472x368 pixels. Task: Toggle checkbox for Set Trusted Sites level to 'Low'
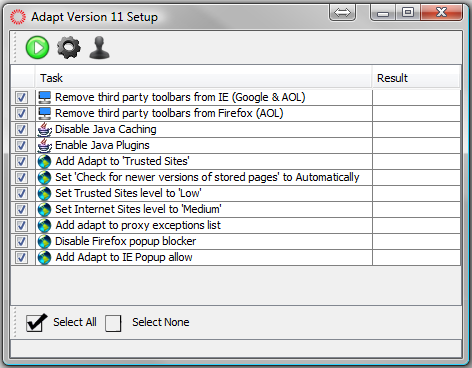tap(21, 193)
